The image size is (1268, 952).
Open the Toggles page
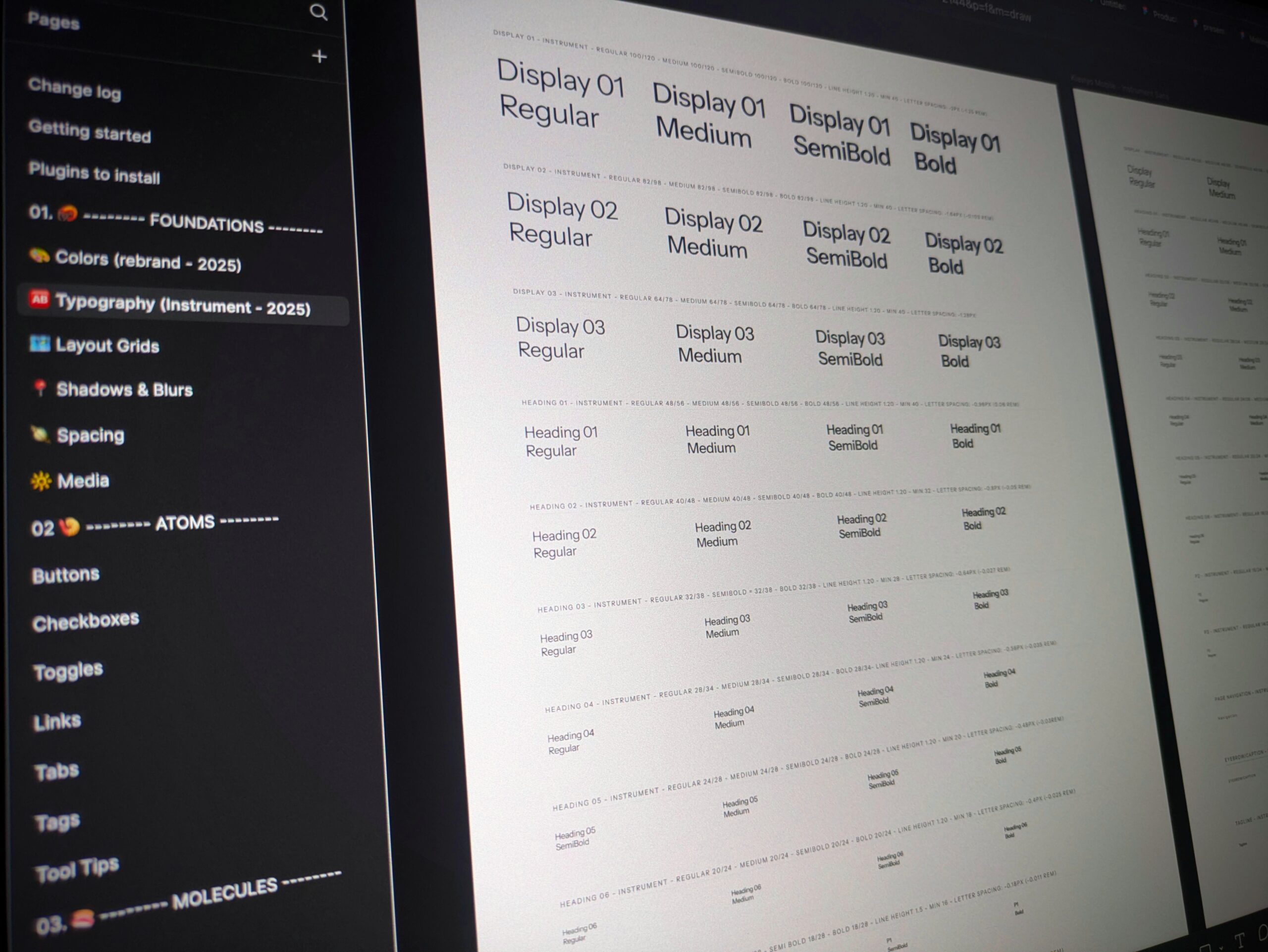click(68, 671)
